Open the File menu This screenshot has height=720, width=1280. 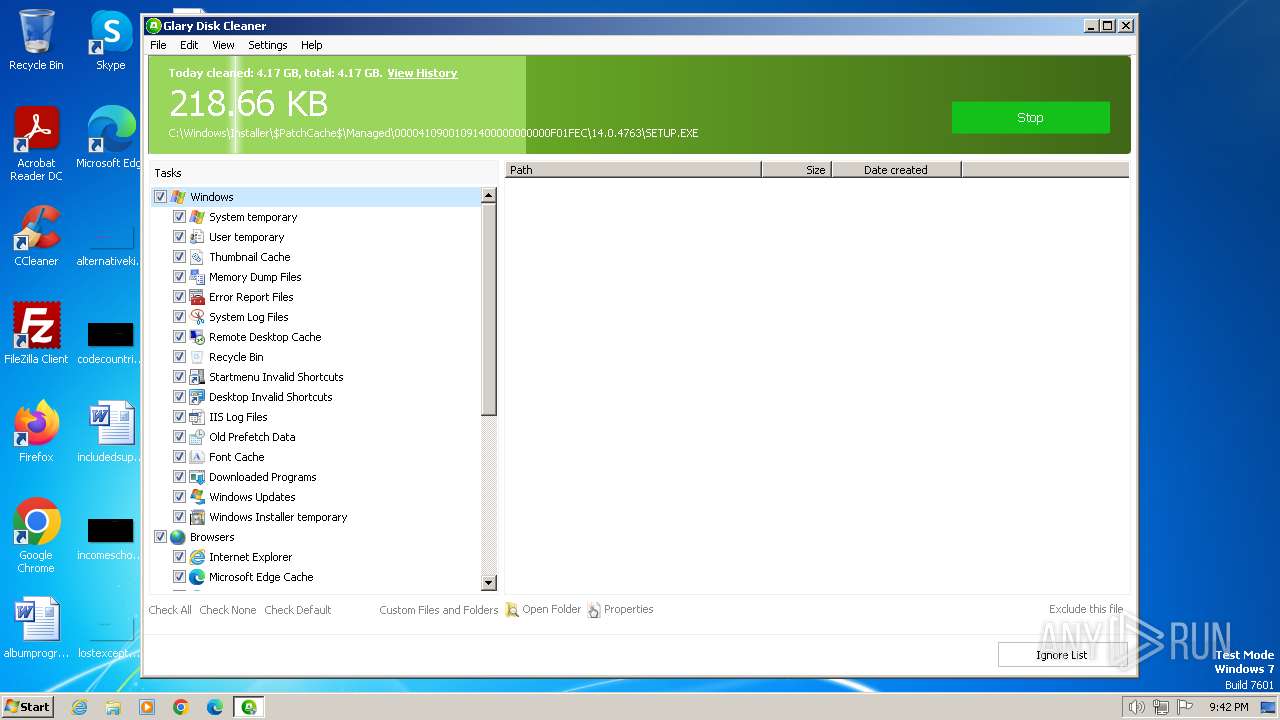(158, 45)
